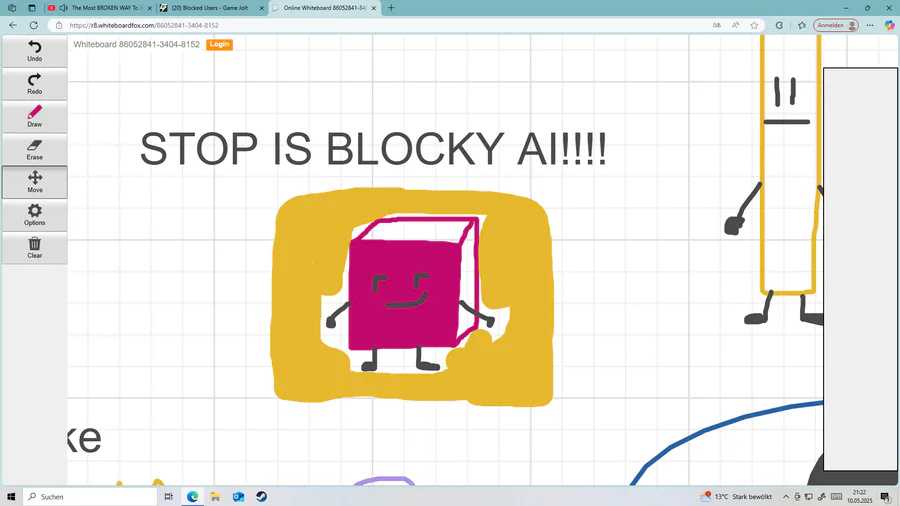Click the whiteboardfox address bar URL

[x=144, y=25]
